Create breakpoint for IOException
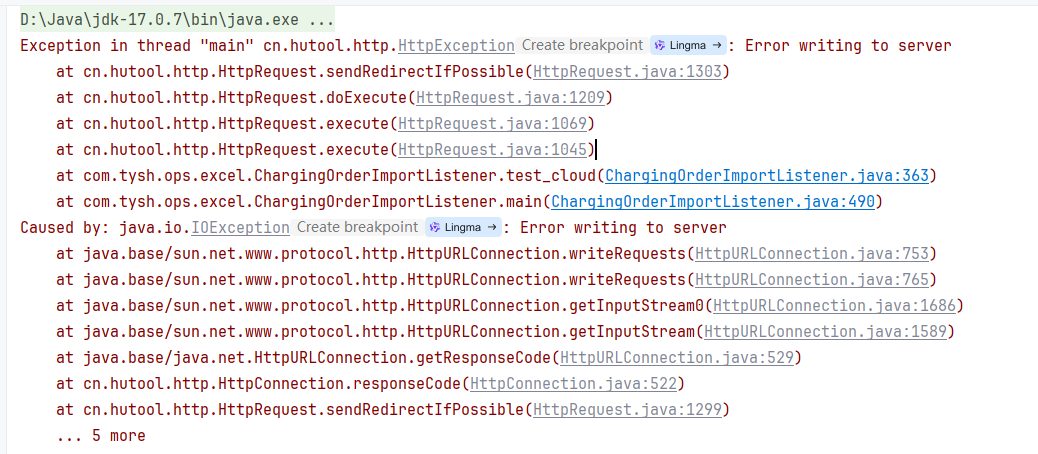 tap(357, 227)
